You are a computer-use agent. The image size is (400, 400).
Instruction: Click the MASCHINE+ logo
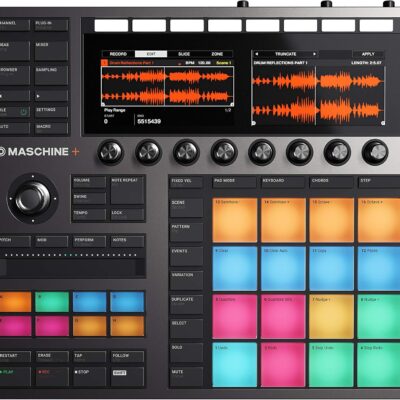[39, 152]
